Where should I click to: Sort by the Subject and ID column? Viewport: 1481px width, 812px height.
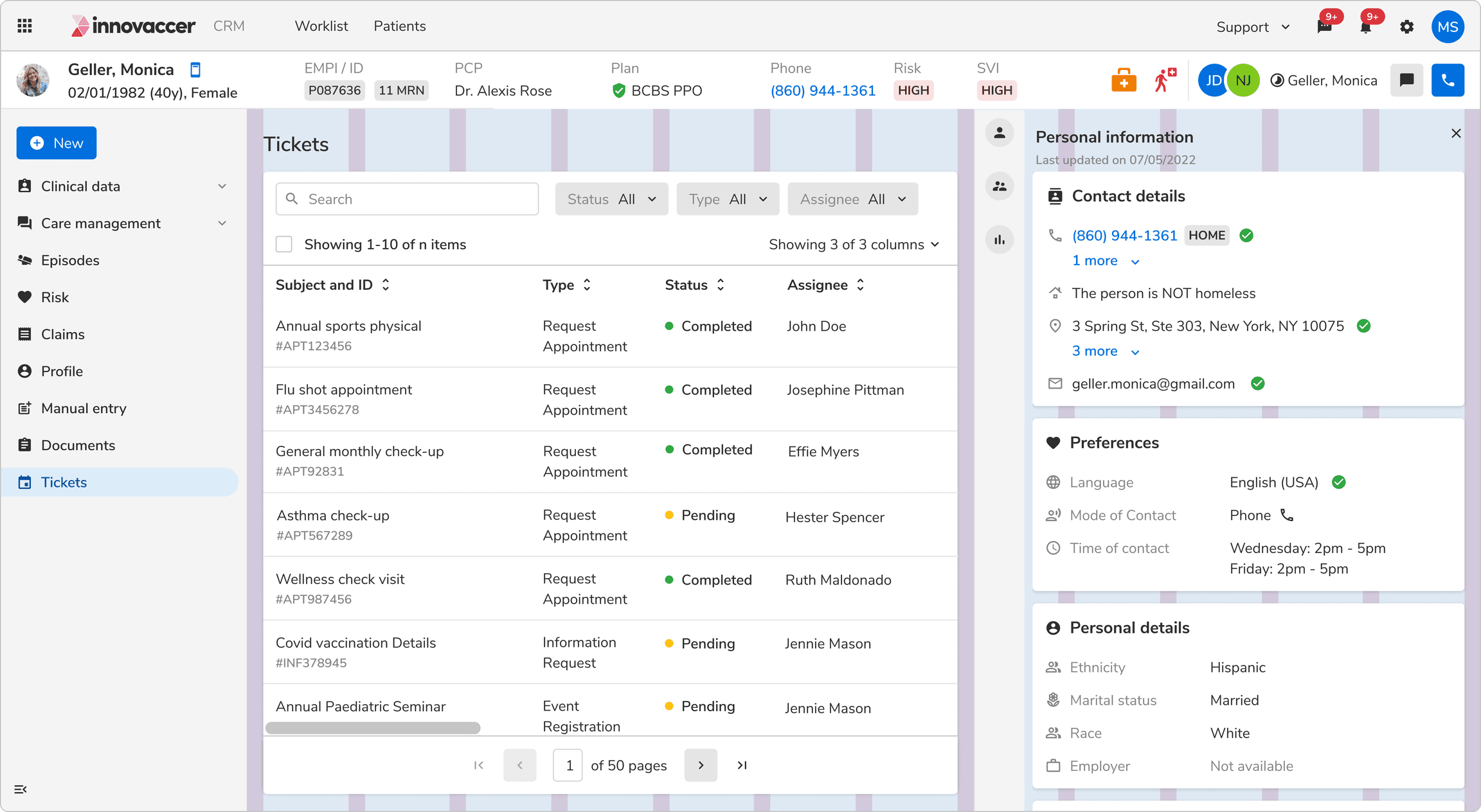coord(386,285)
